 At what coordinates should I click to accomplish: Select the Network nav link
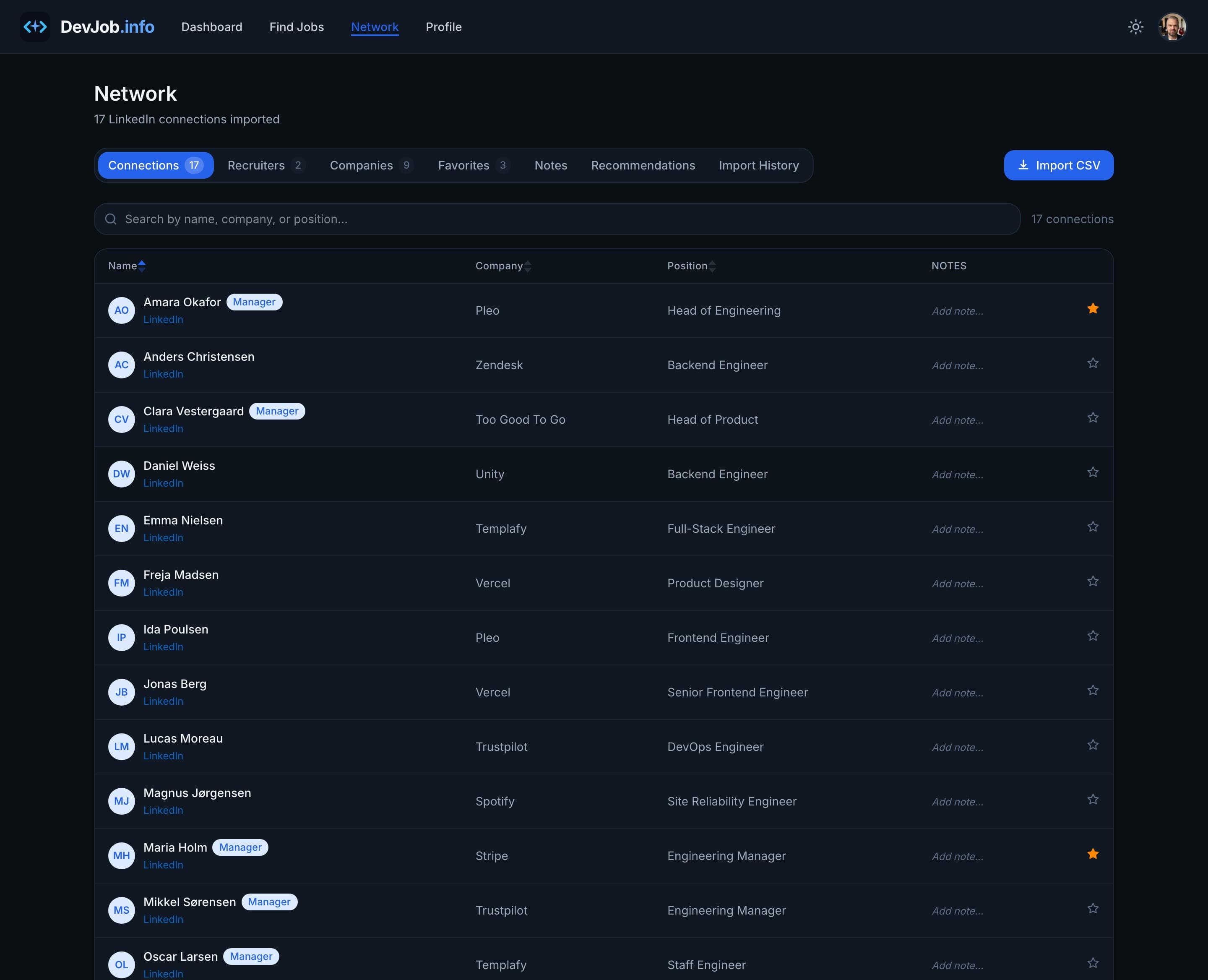coord(375,27)
